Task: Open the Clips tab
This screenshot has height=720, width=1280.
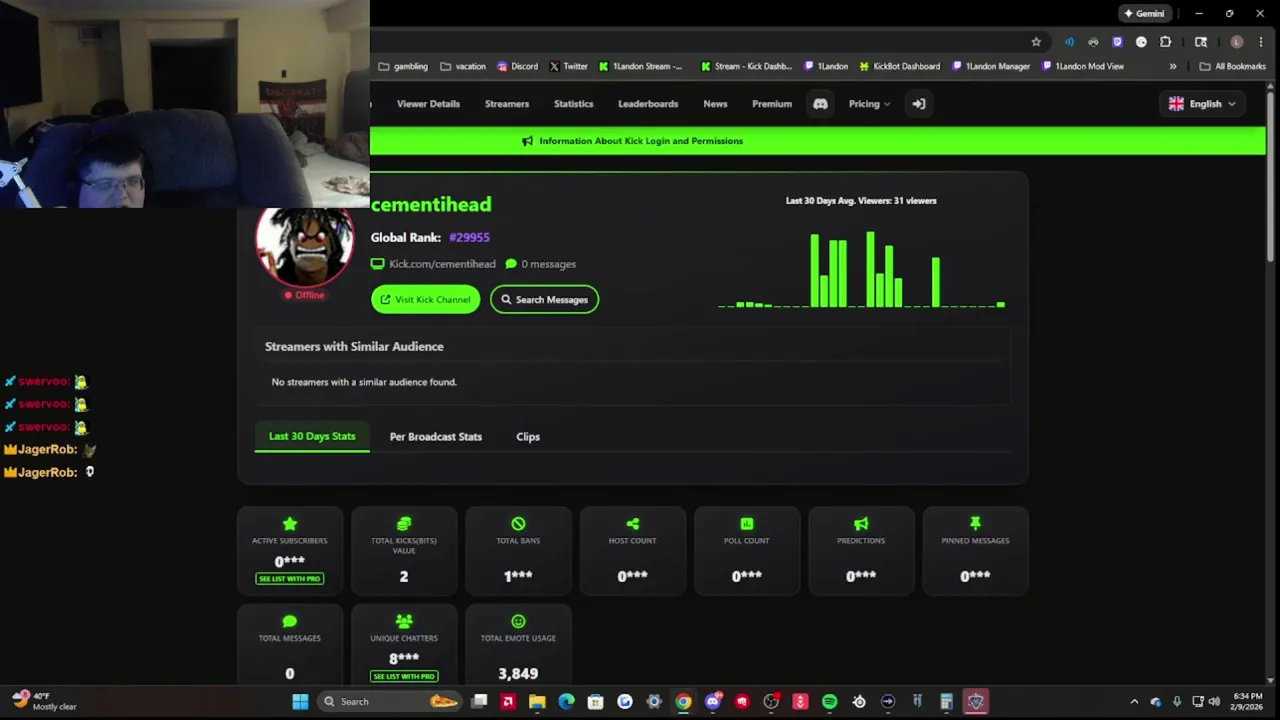Action: [x=528, y=437]
